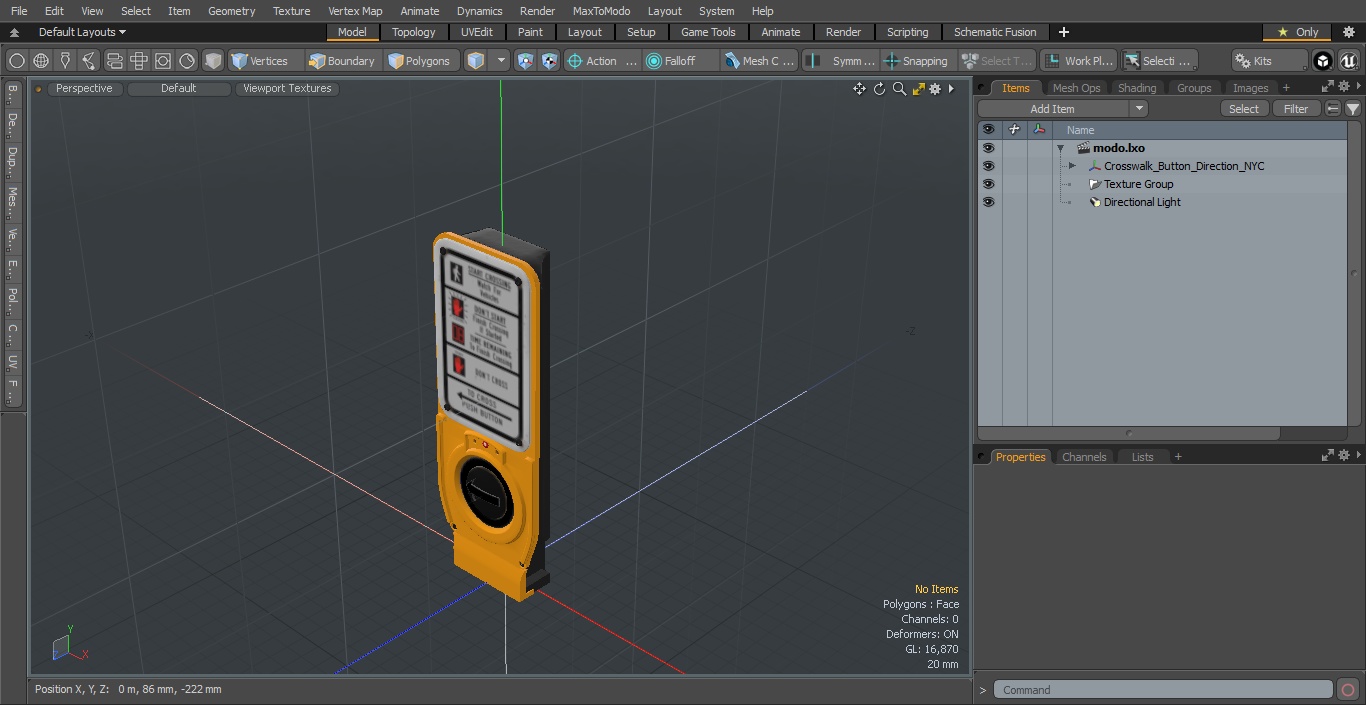Expand the Crosswalk_Button_Direction_NYC tree item
The height and width of the screenshot is (705, 1366).
click(x=1072, y=166)
